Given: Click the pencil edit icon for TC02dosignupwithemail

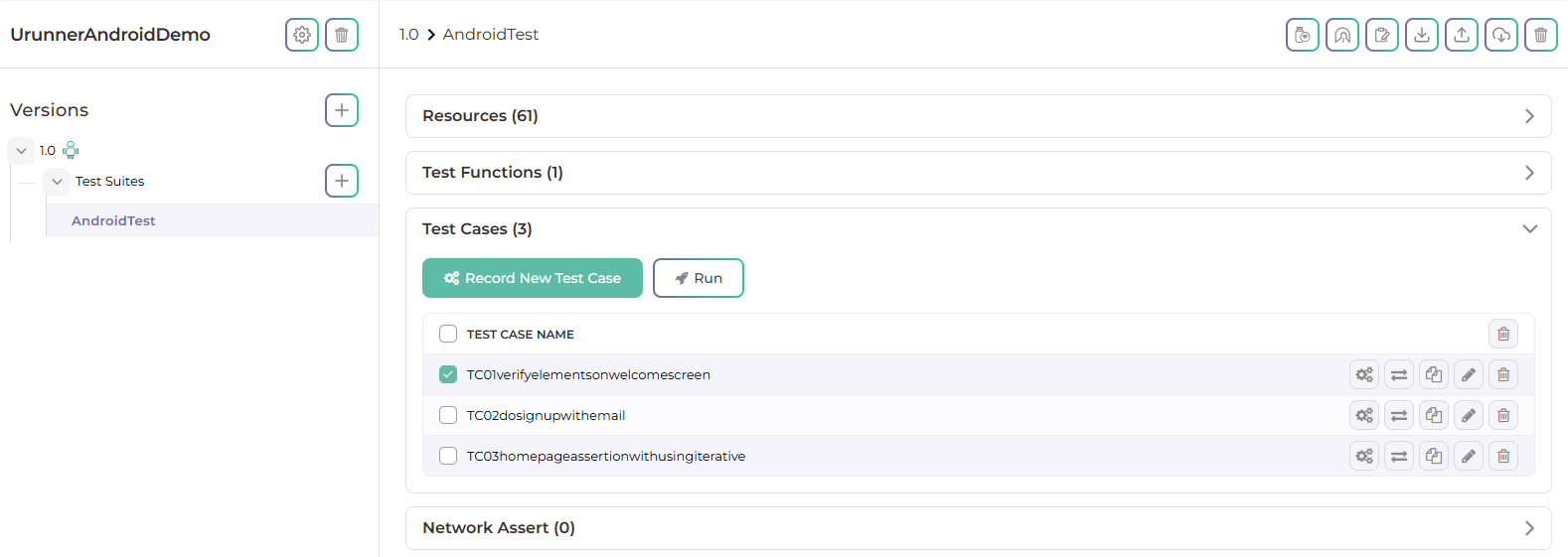Looking at the screenshot, I should point(1468,415).
